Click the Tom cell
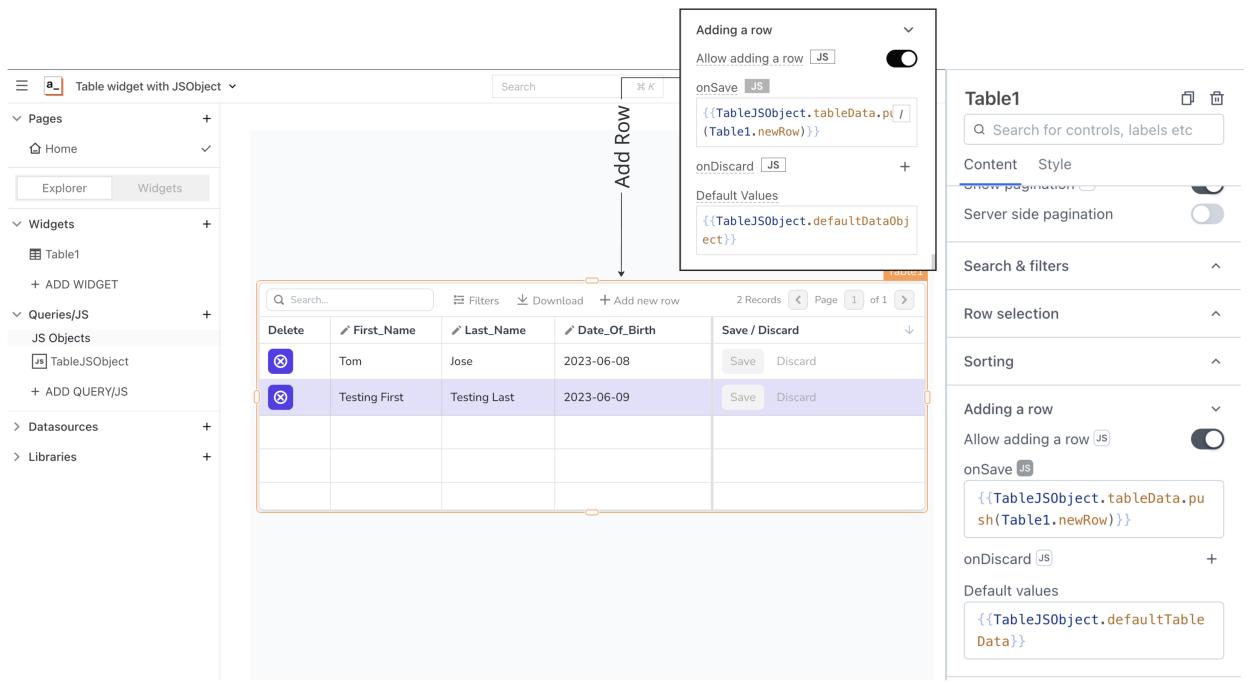 [386, 361]
